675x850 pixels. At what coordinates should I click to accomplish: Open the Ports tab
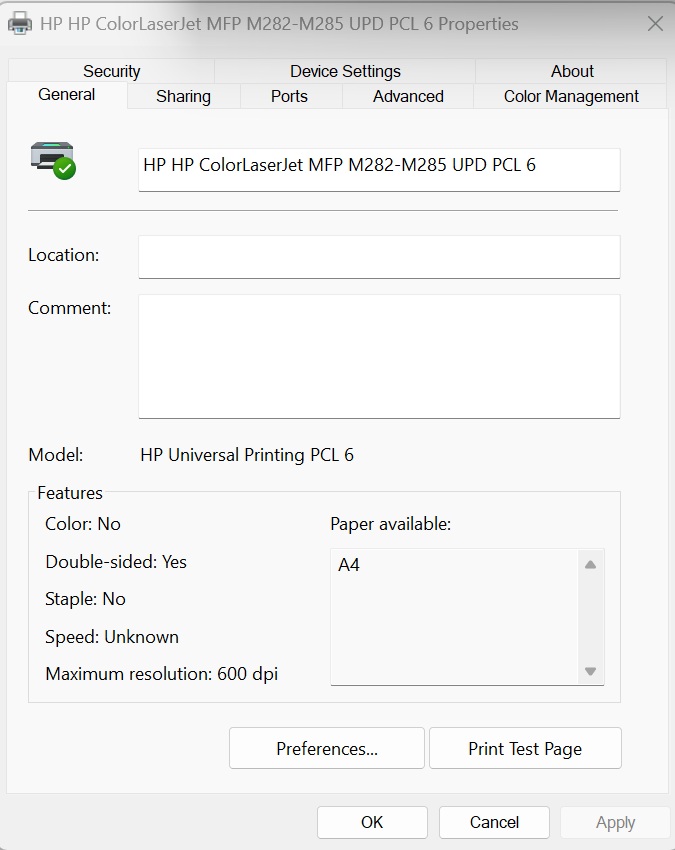point(289,96)
